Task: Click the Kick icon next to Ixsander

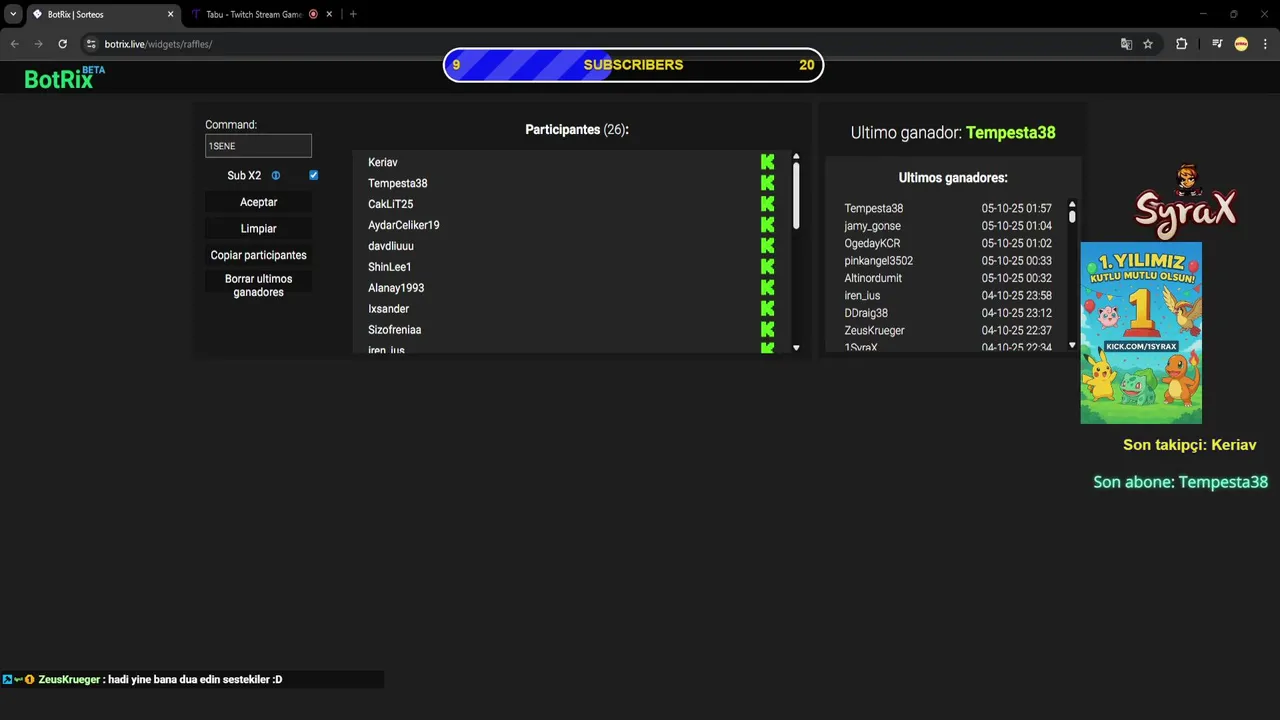Action: click(x=767, y=309)
